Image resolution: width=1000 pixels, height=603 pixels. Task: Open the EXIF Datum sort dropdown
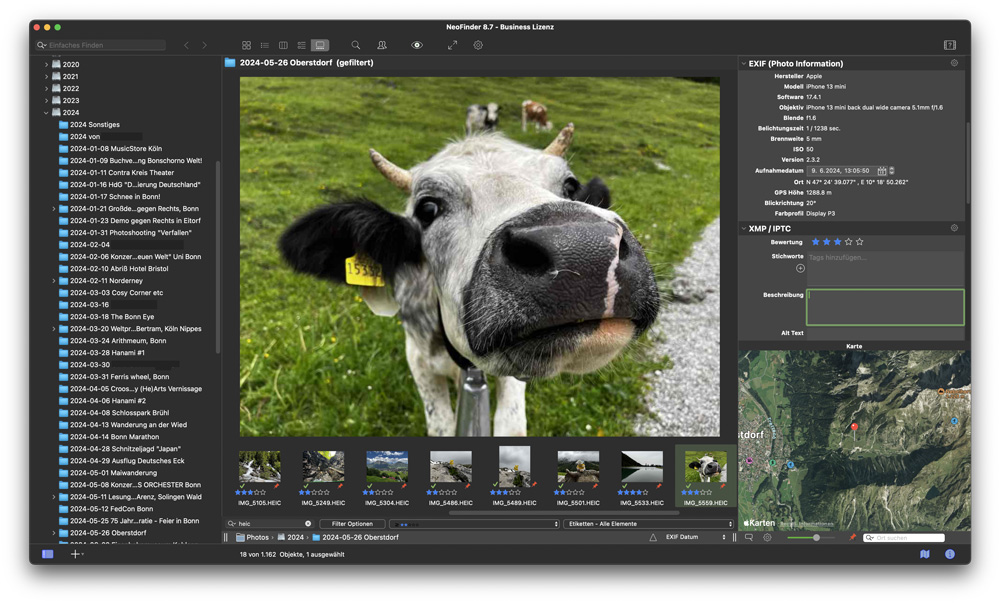click(x=696, y=537)
